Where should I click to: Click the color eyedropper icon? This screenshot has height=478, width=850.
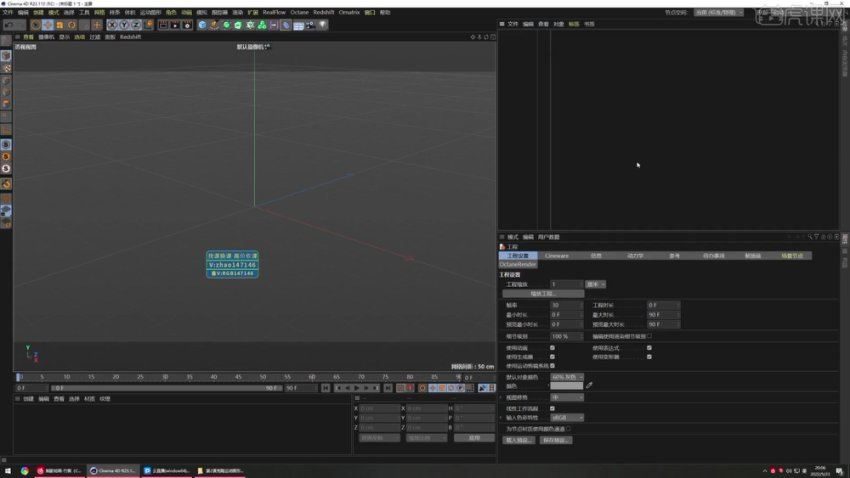pos(589,385)
